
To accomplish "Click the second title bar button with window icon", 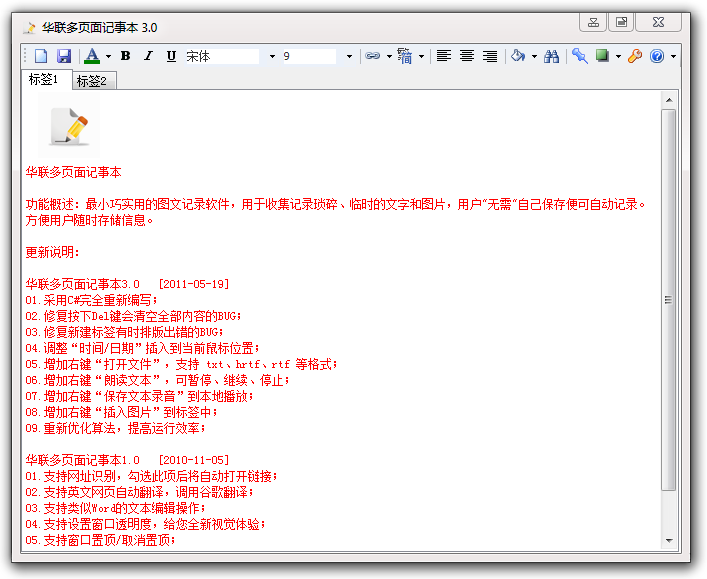I will pyautogui.click(x=621, y=22).
